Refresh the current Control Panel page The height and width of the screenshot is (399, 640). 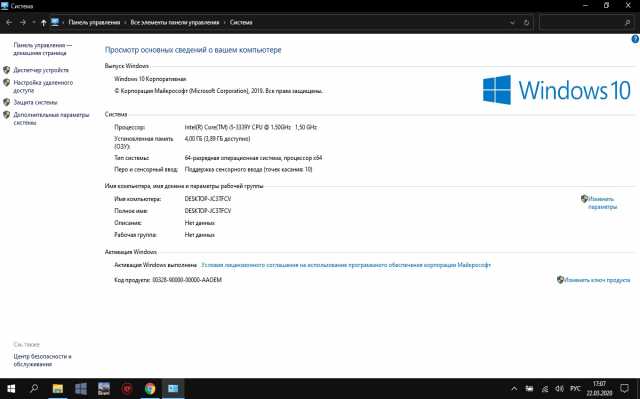tap(526, 22)
